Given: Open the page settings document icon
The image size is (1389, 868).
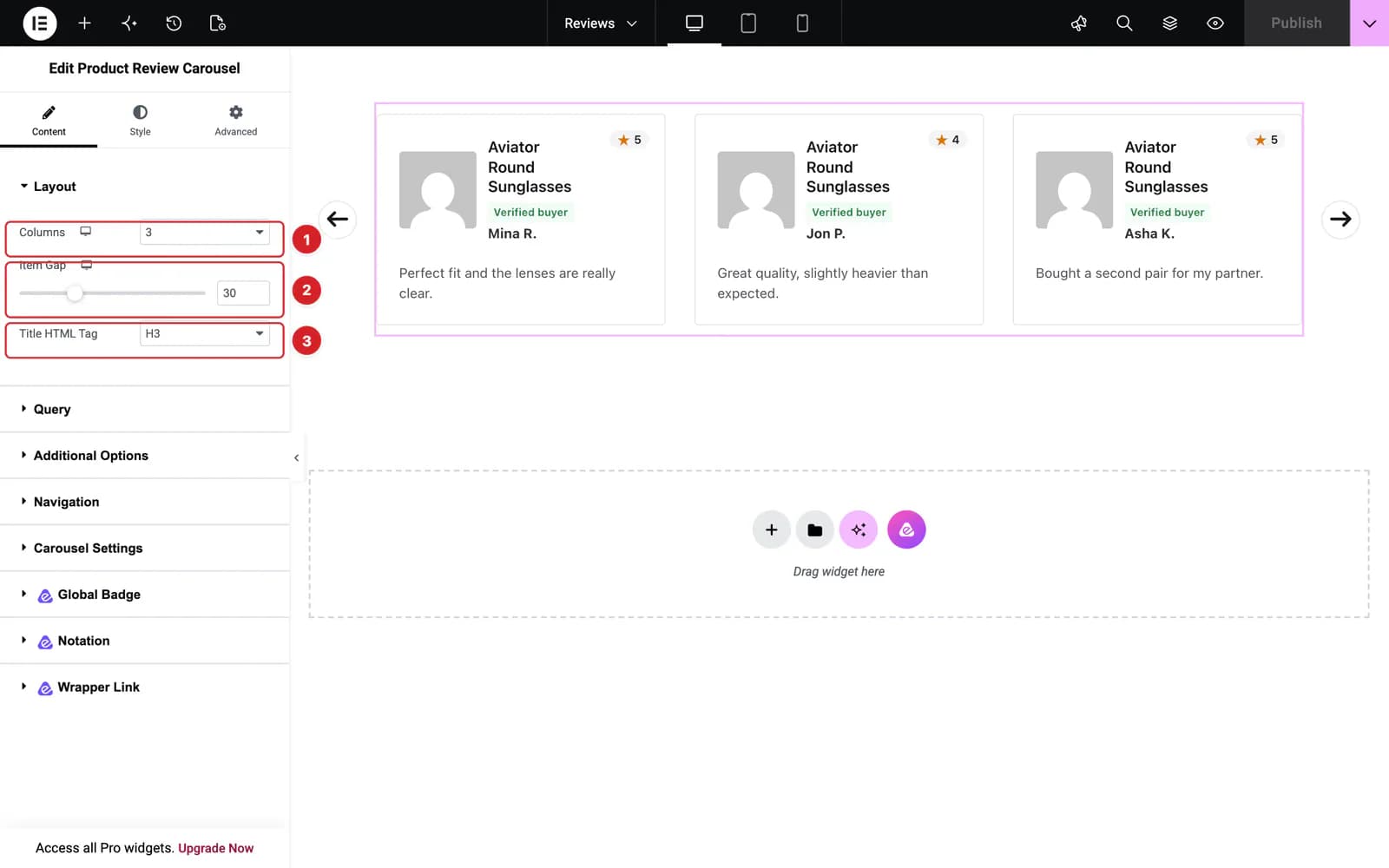Looking at the screenshot, I should (x=218, y=23).
